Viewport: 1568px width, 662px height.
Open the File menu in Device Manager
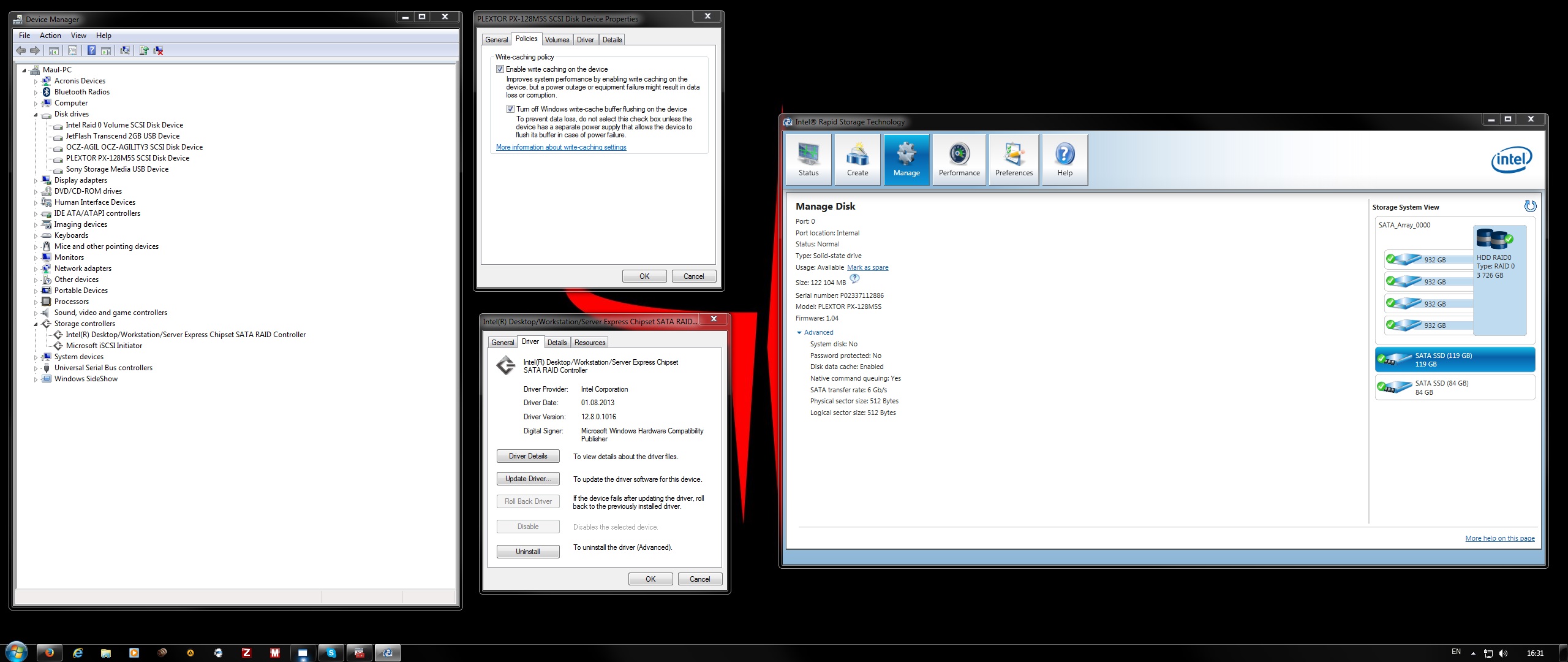click(x=24, y=36)
